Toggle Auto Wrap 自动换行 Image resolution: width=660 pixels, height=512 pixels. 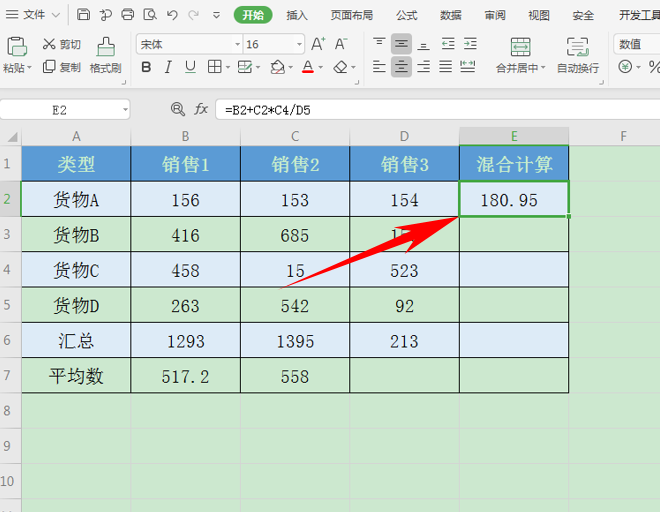tap(578, 55)
